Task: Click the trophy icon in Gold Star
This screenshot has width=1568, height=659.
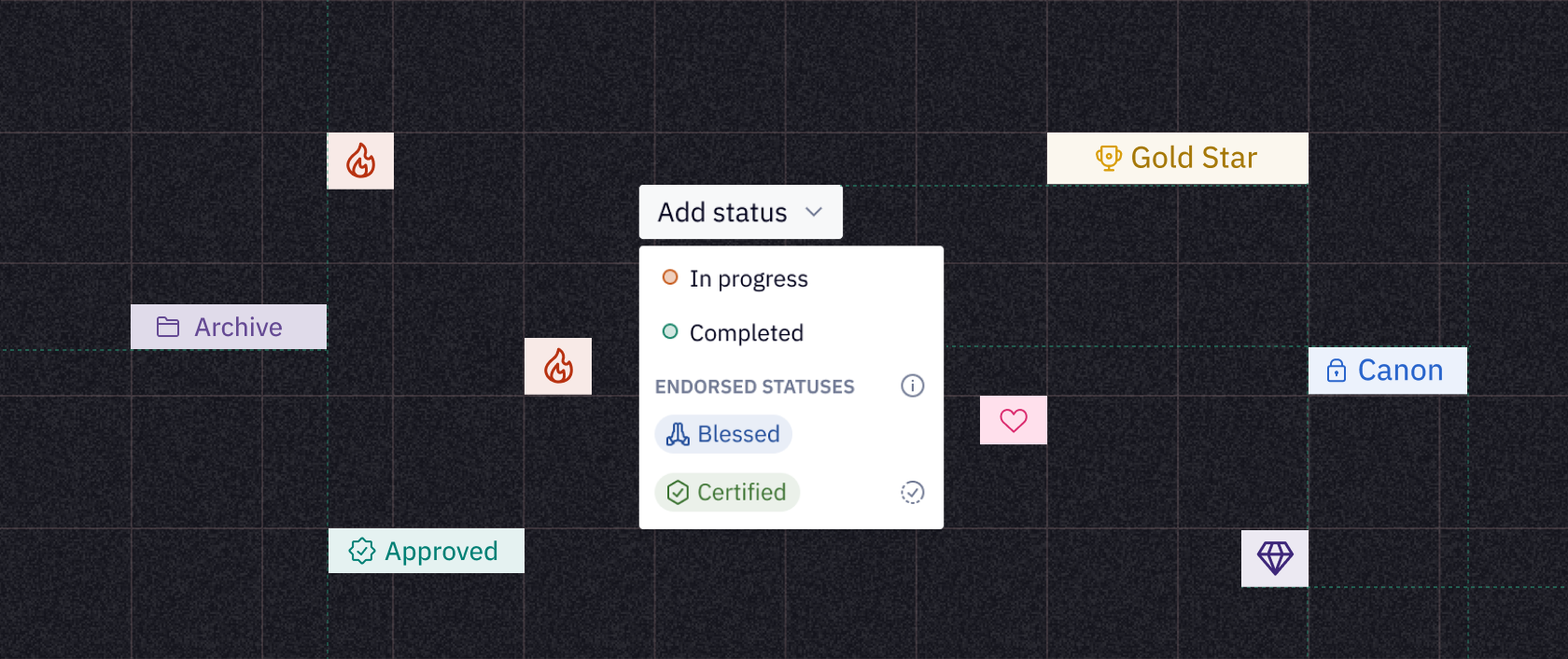Action: coord(1108,158)
